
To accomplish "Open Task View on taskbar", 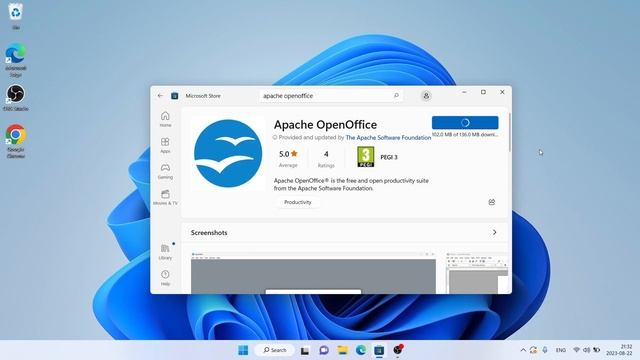I will click(x=305, y=350).
